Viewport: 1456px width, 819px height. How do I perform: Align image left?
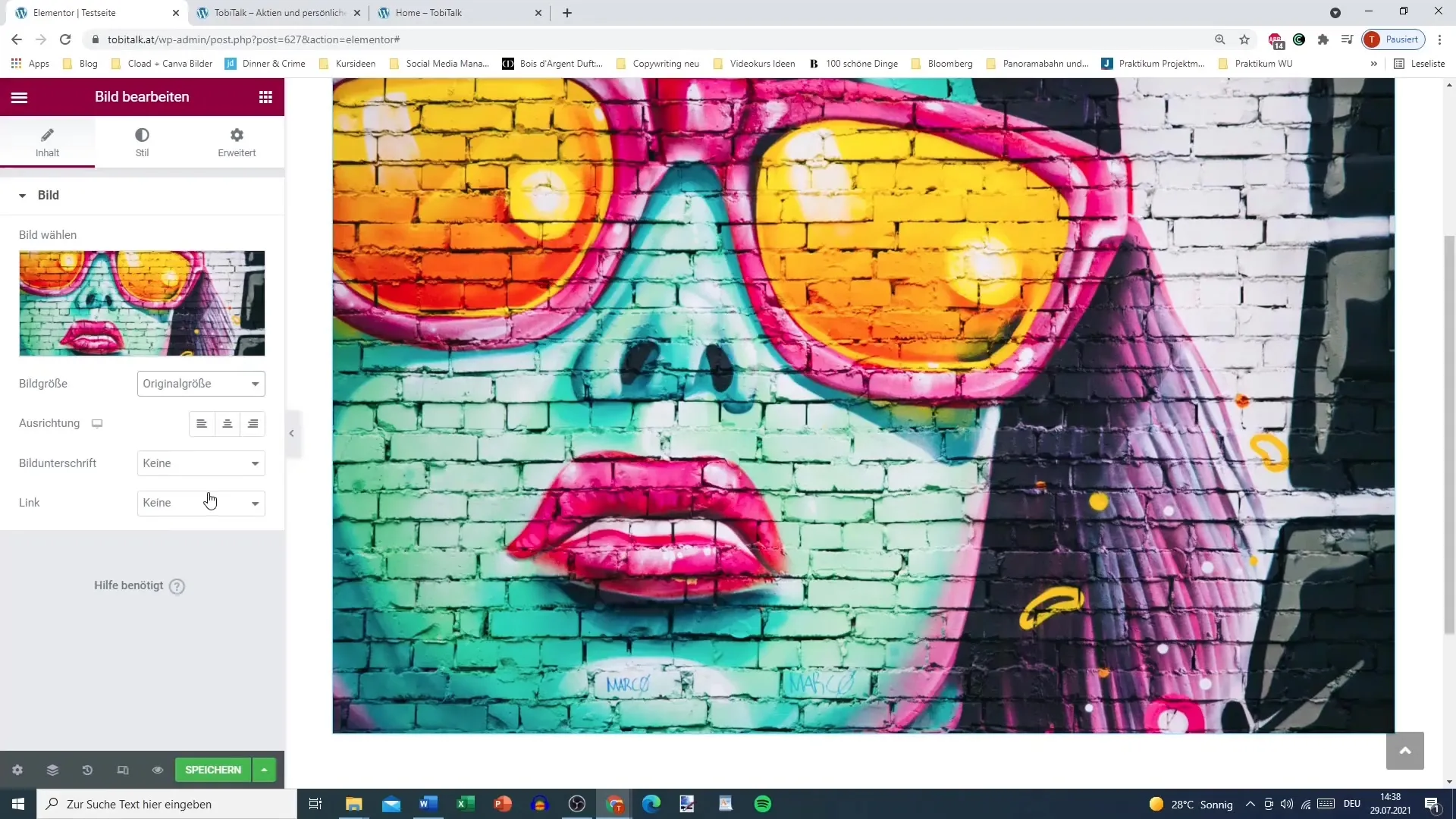(x=202, y=424)
